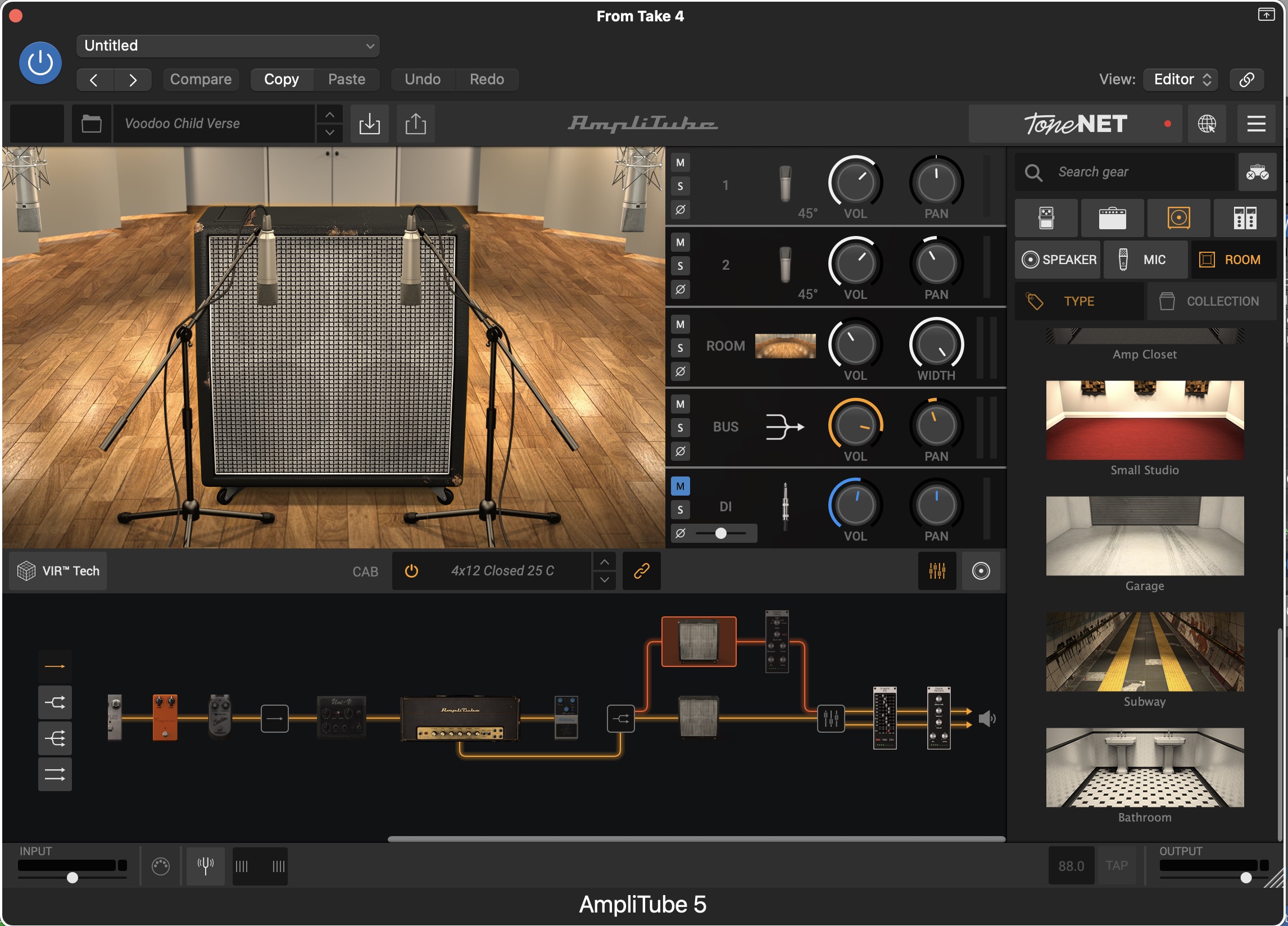The width and height of the screenshot is (1288, 926).
Task: Select the AmpliTube amp head
Action: pyautogui.click(x=460, y=719)
